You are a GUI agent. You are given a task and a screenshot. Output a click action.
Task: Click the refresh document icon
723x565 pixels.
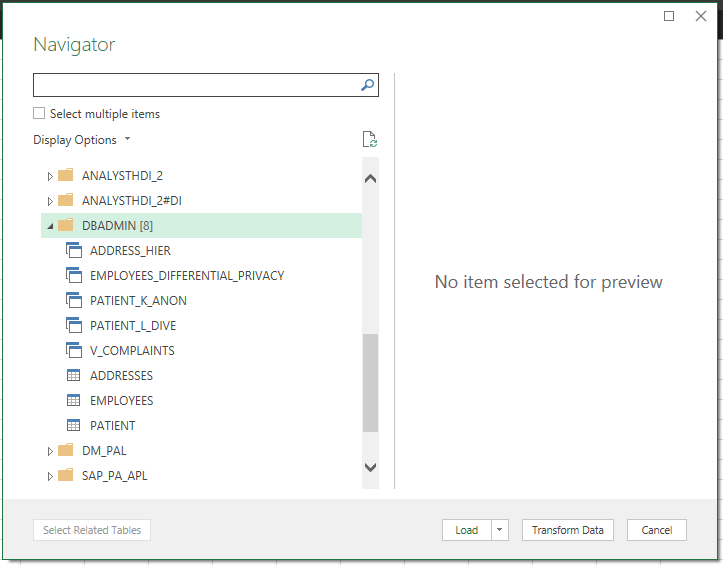[x=370, y=139]
